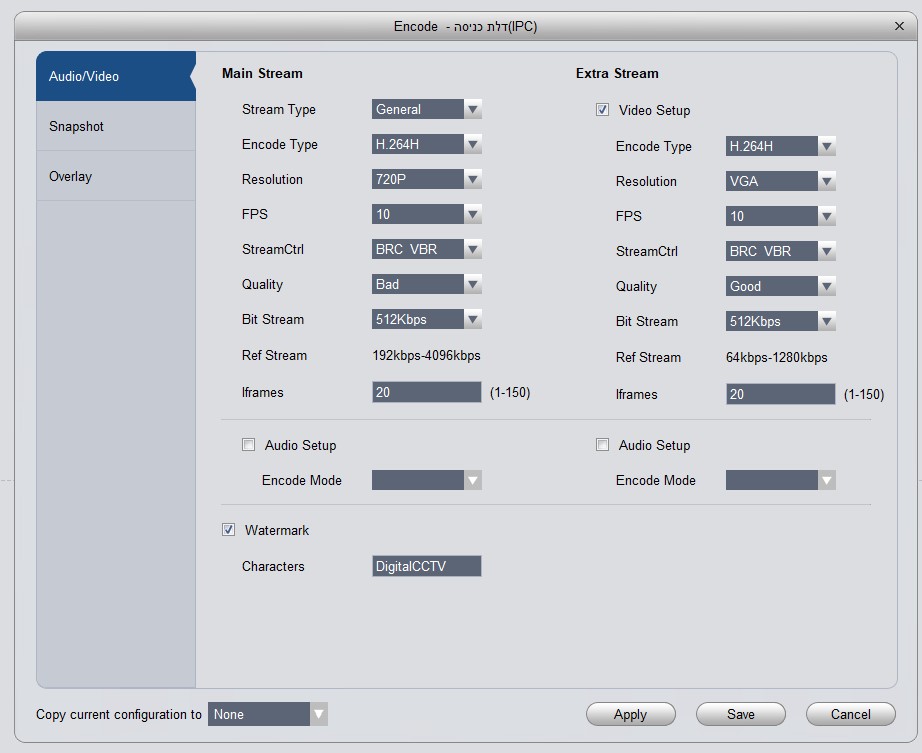
Task: Change Main Stream FPS dropdown
Action: [x=426, y=214]
